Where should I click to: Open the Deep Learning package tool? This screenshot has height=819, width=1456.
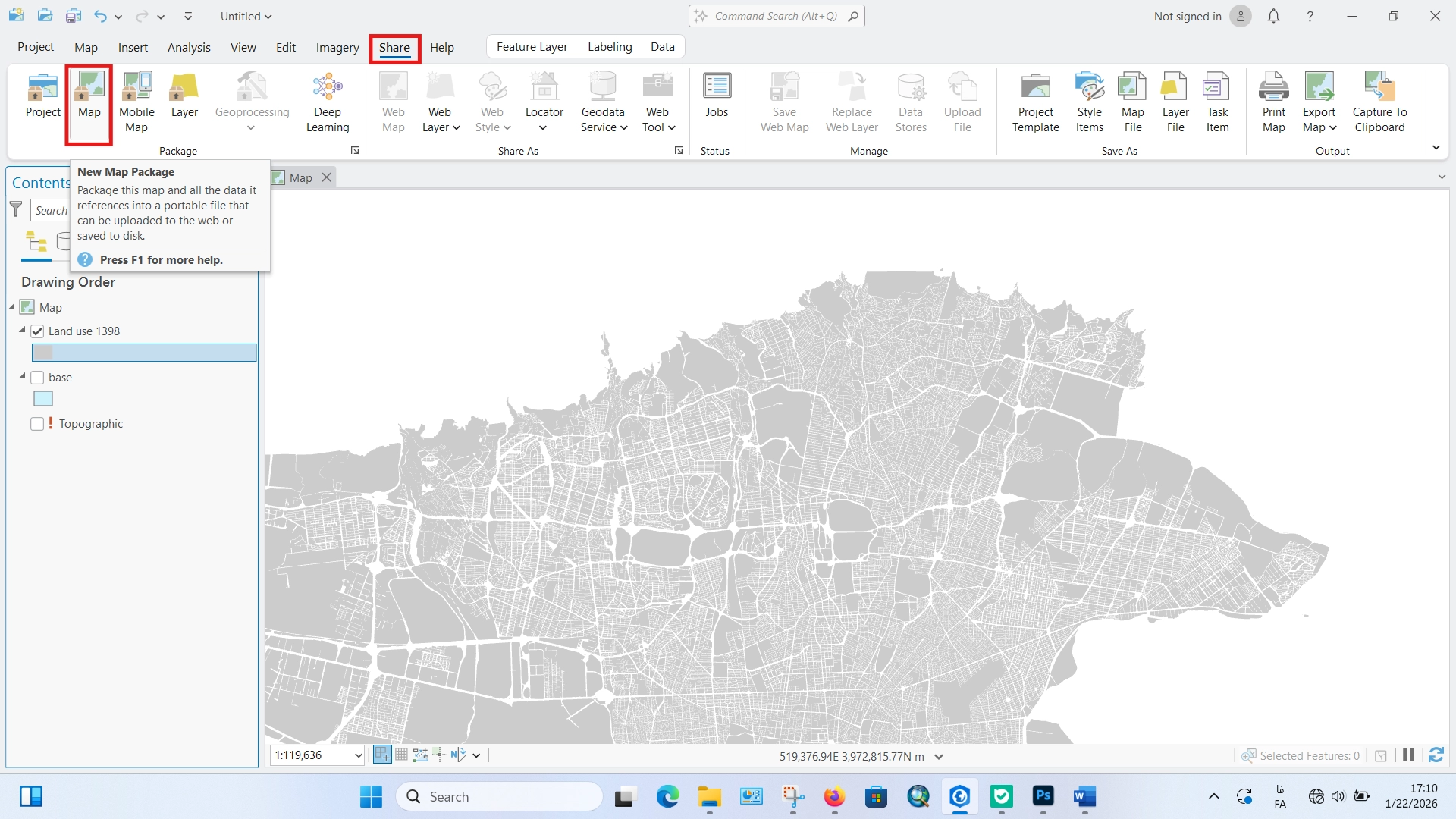[328, 103]
